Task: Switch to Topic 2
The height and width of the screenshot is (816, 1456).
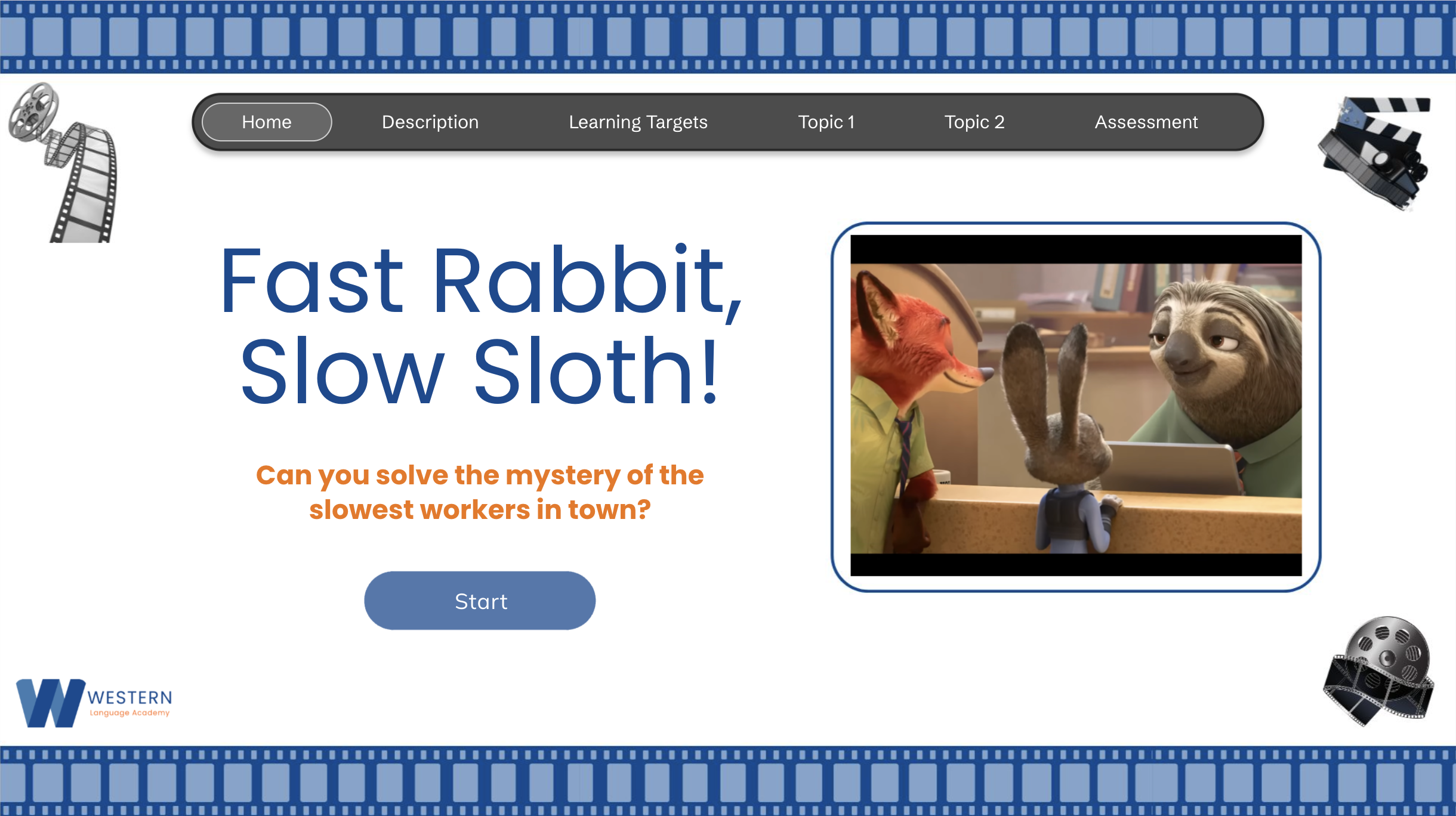Action: click(x=974, y=122)
